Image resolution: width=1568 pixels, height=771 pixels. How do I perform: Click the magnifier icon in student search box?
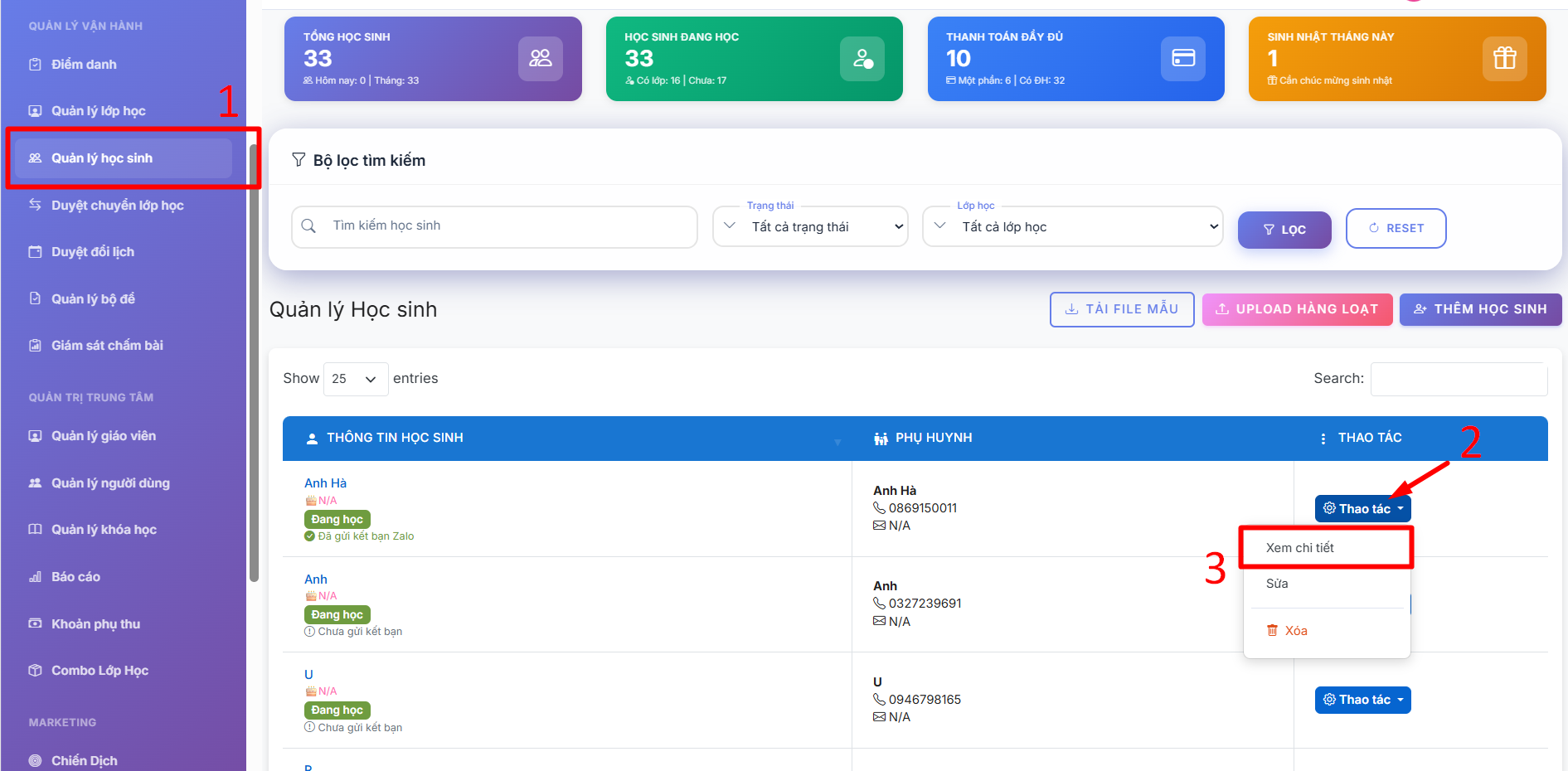click(308, 226)
